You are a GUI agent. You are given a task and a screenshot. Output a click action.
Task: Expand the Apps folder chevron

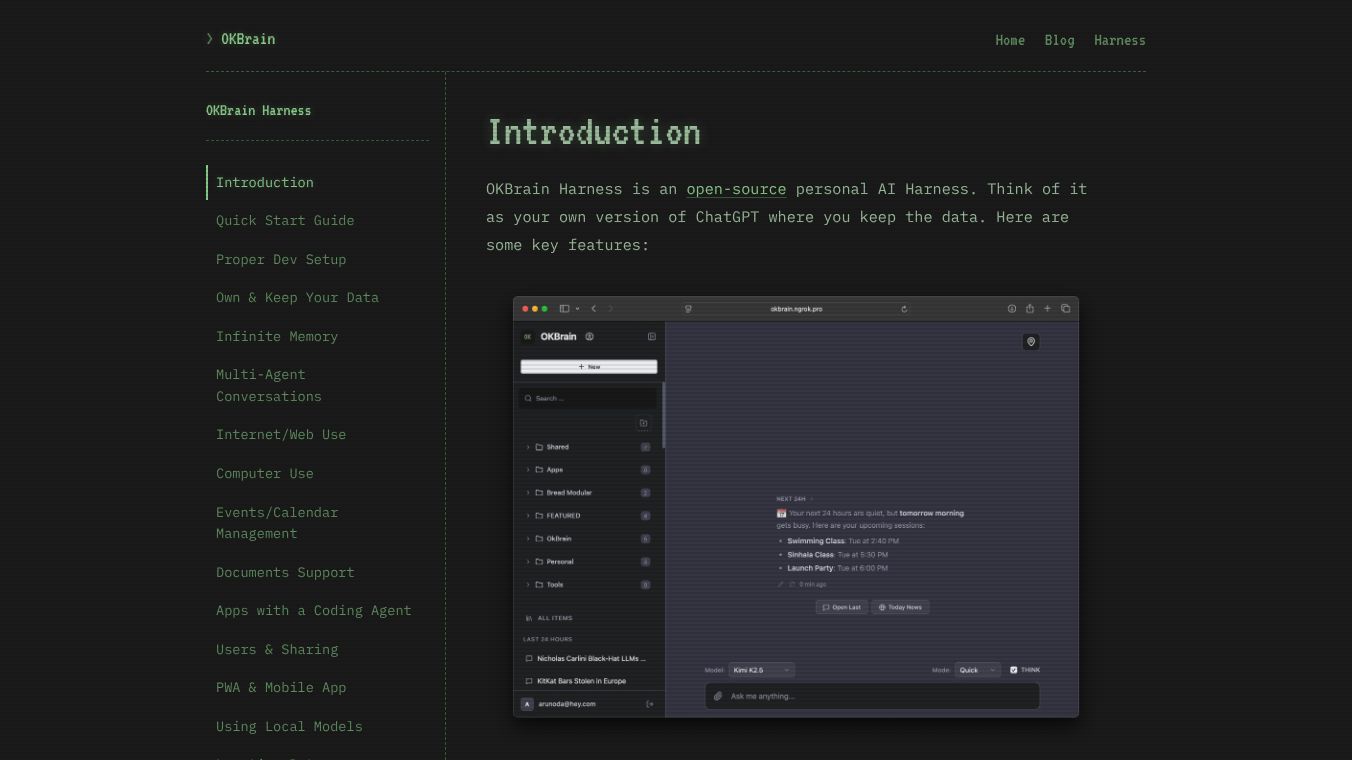coord(528,470)
